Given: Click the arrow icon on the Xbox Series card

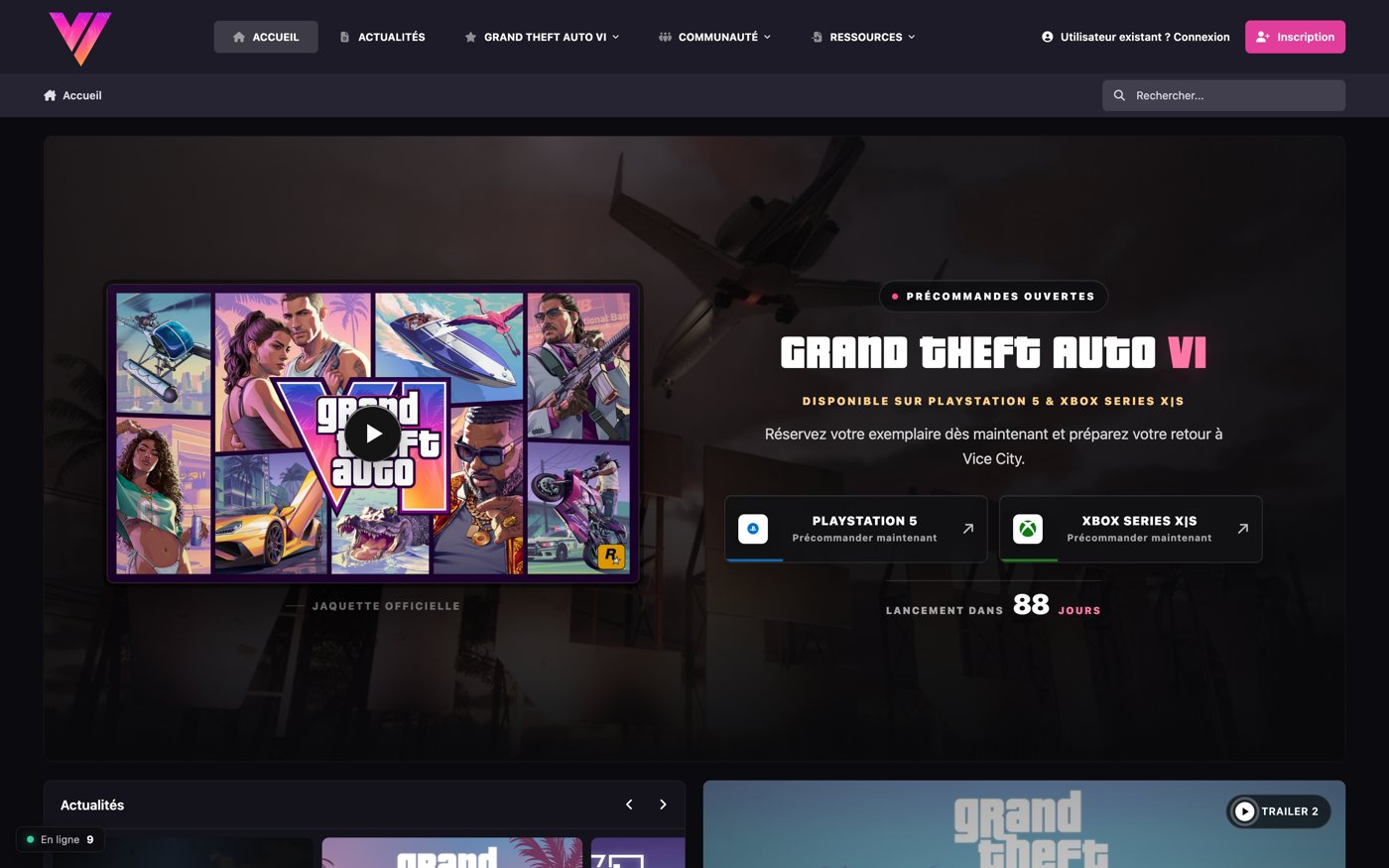Looking at the screenshot, I should [1243, 529].
